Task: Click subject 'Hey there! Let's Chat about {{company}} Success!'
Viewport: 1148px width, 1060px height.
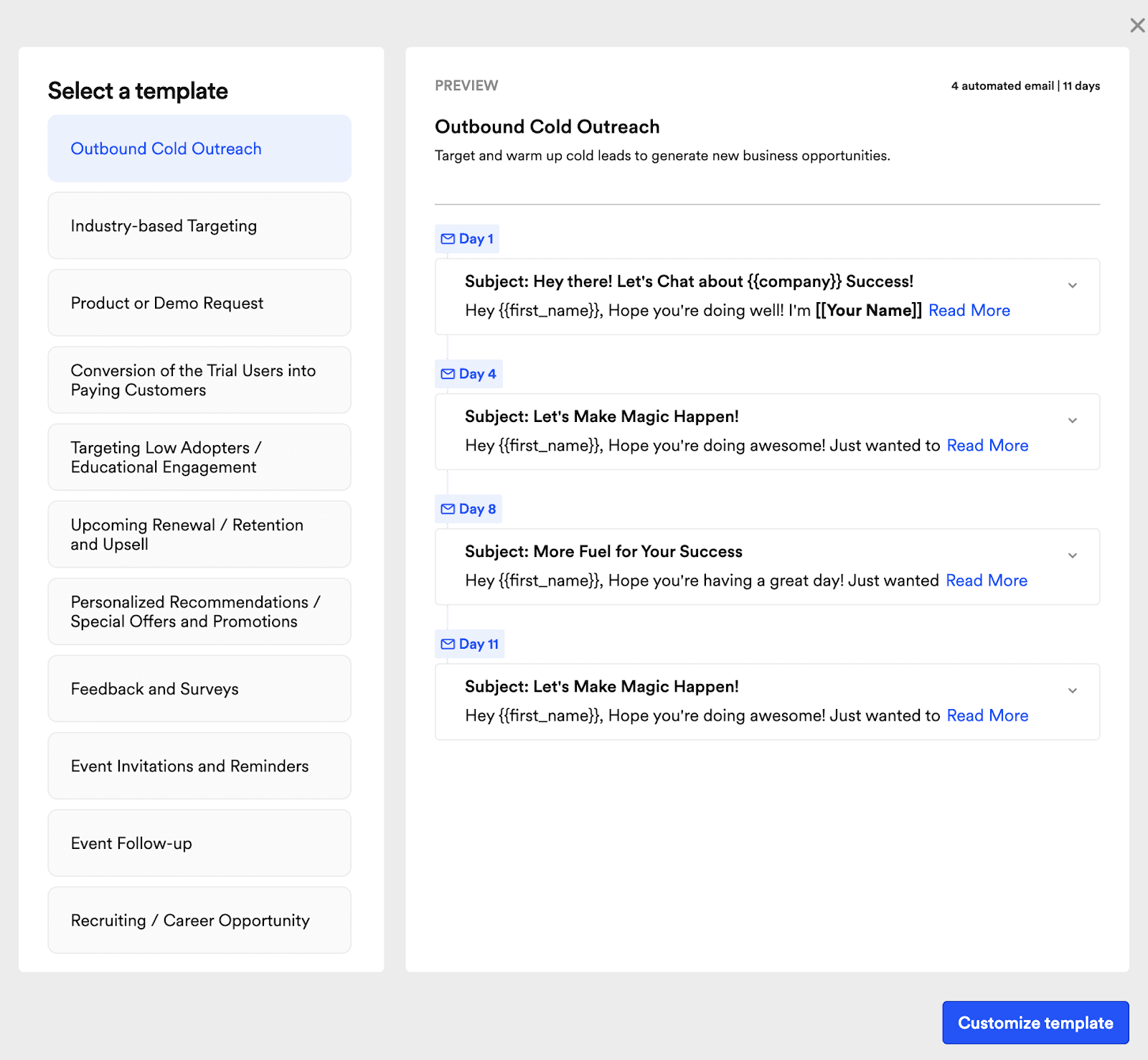Action: tap(723, 281)
